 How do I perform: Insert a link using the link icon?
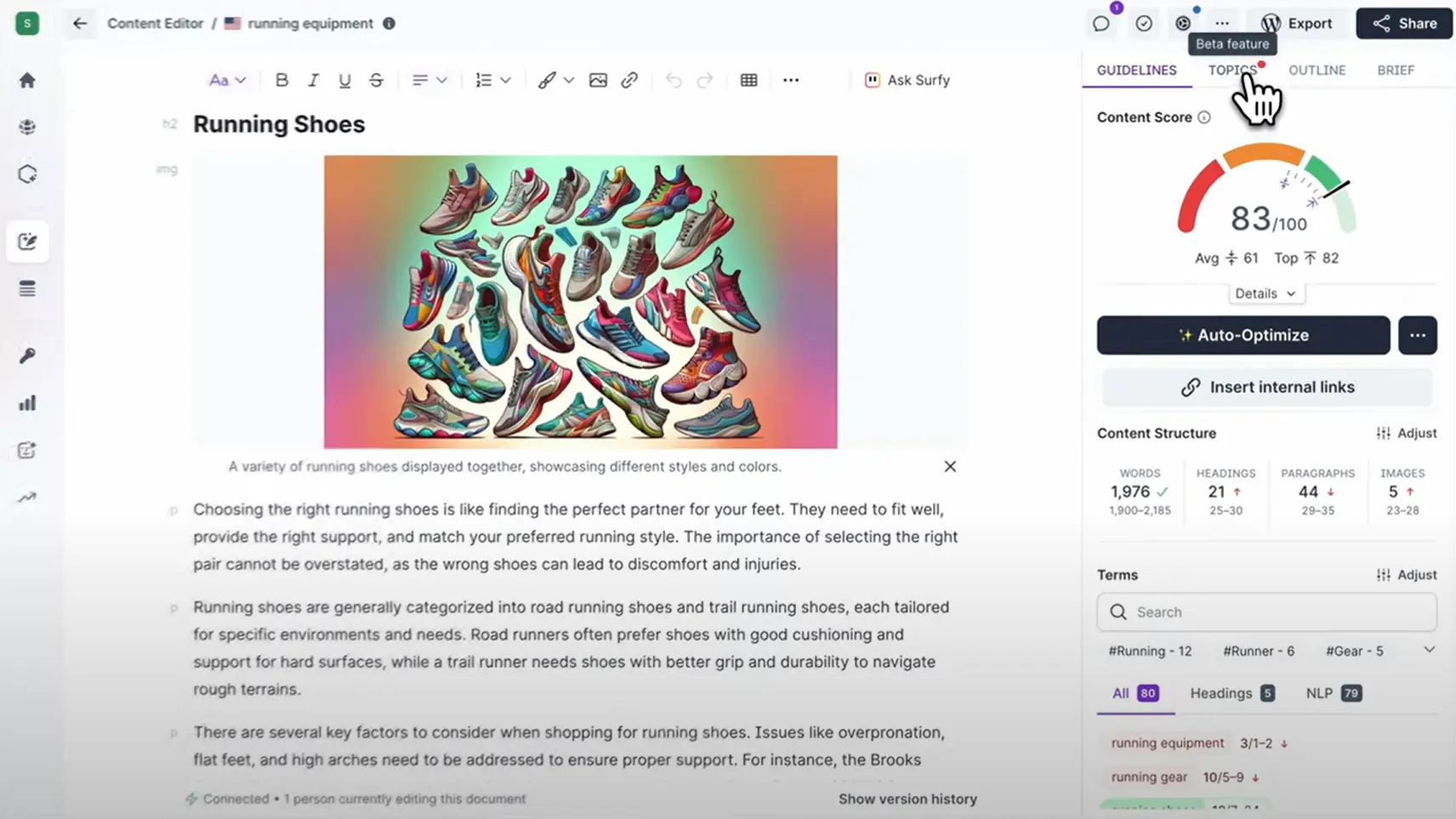629,80
